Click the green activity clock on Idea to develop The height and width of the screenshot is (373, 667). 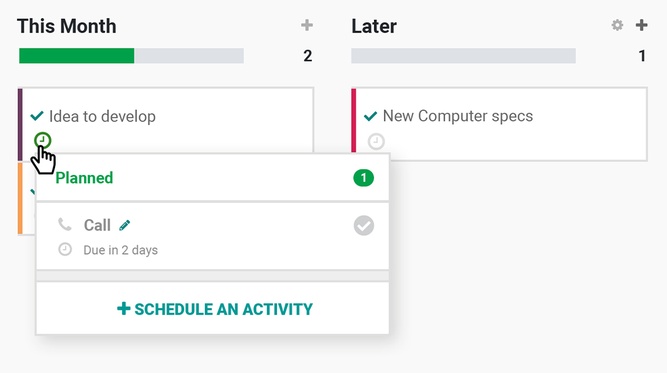[43, 140]
